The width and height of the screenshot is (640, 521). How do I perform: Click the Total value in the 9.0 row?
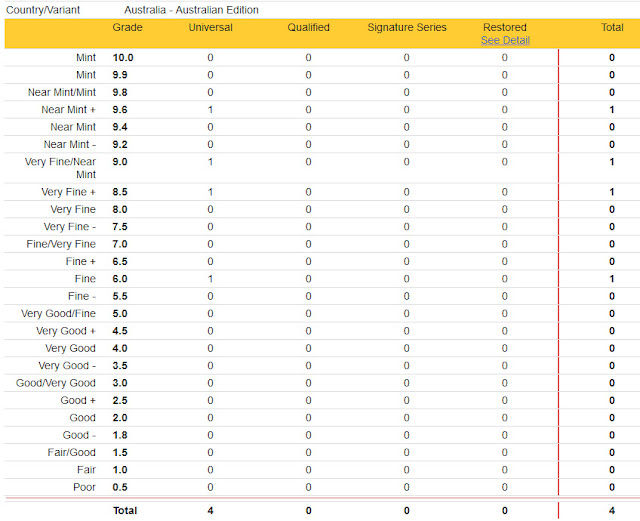point(611,162)
